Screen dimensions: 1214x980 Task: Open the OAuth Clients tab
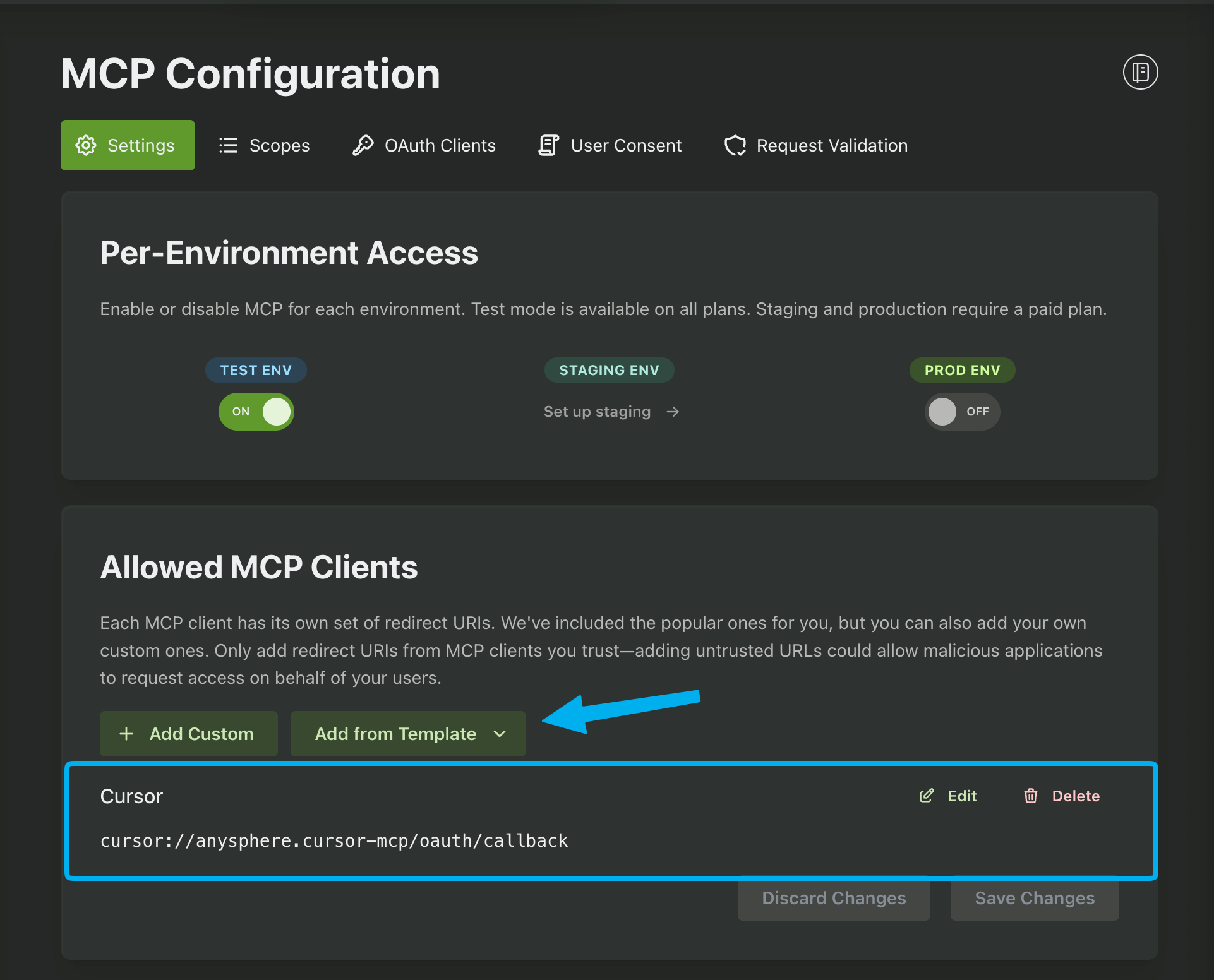pyautogui.click(x=440, y=145)
